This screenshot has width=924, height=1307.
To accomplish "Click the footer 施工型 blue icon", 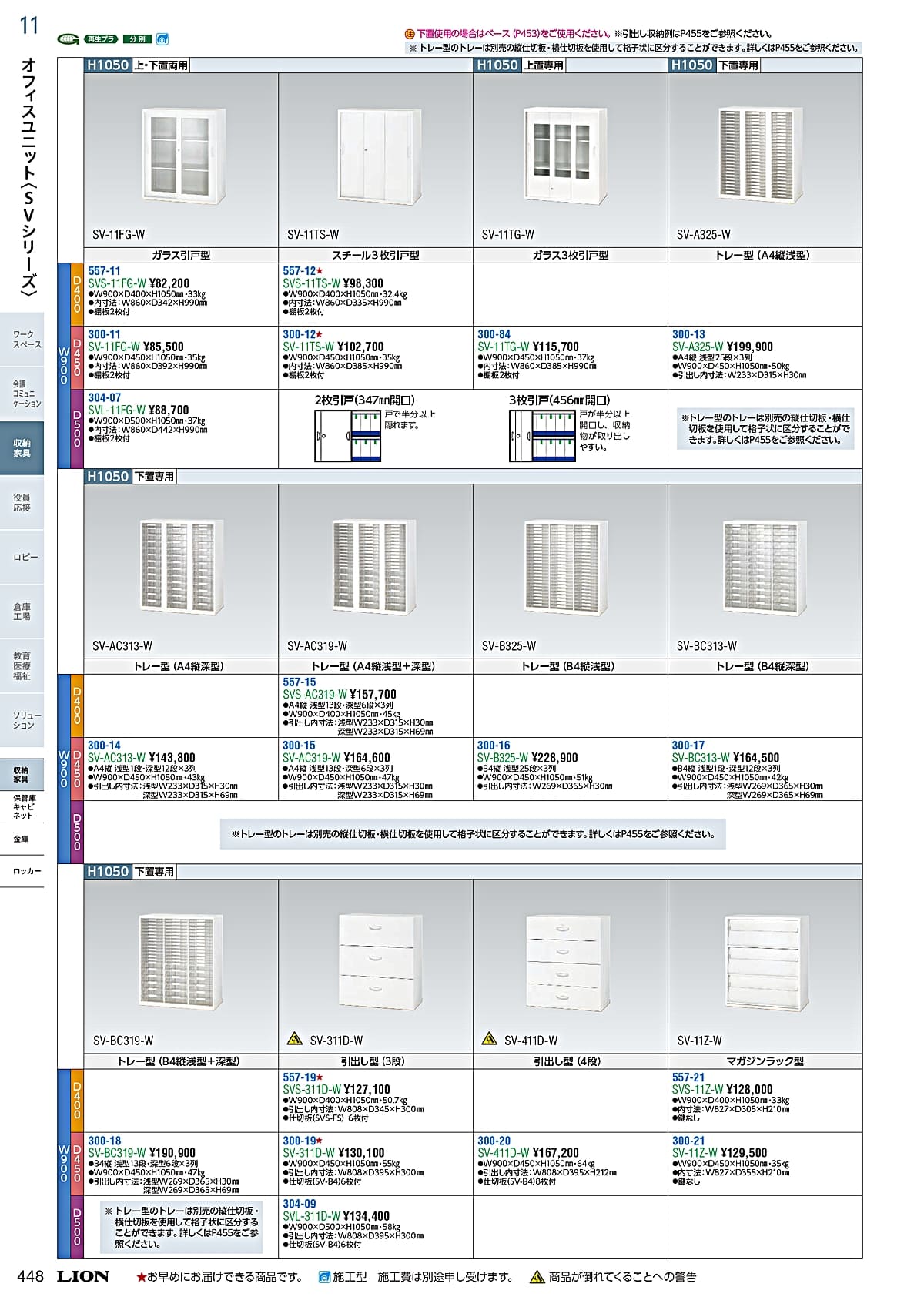I will 324,1277.
